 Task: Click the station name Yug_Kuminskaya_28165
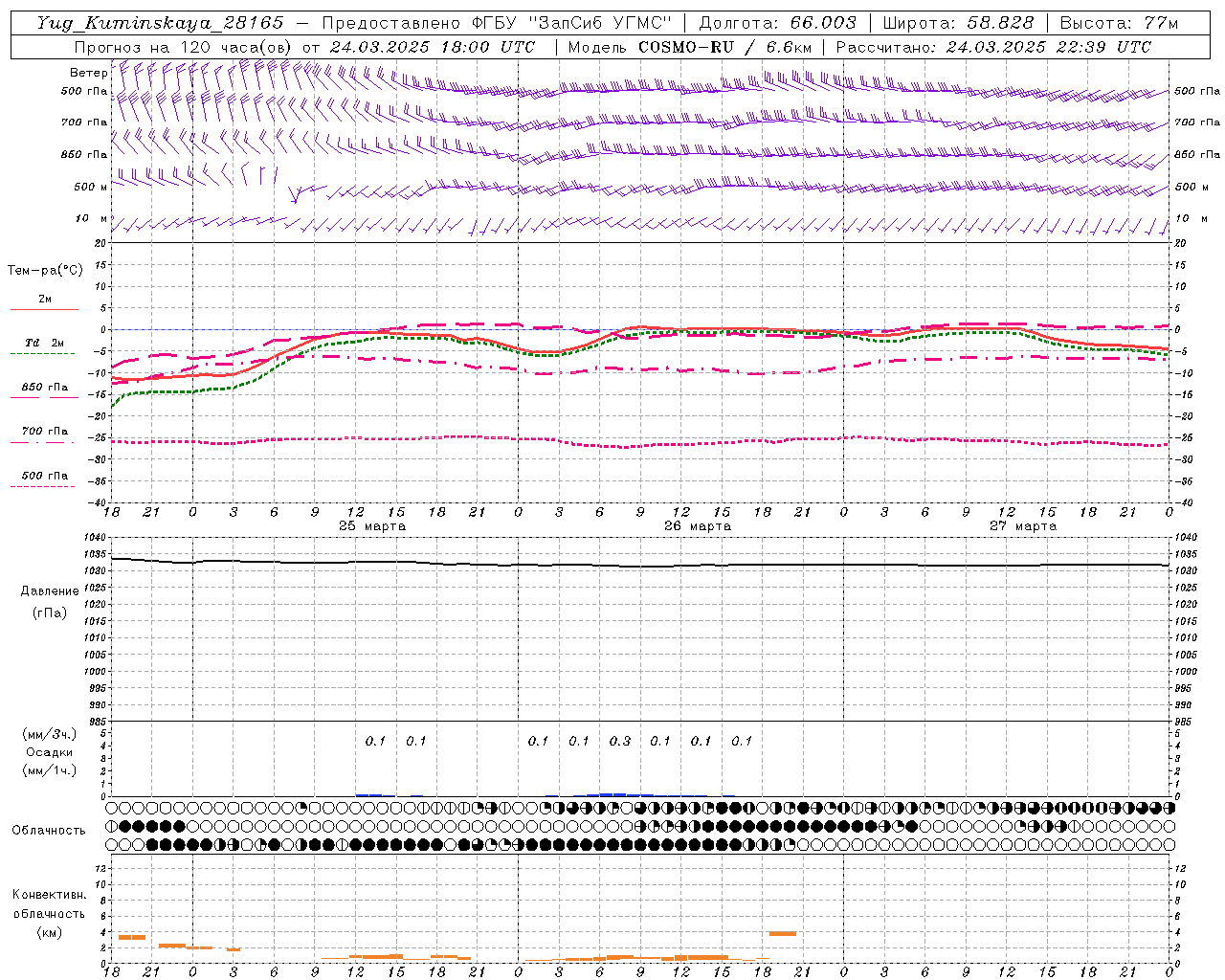(x=161, y=23)
